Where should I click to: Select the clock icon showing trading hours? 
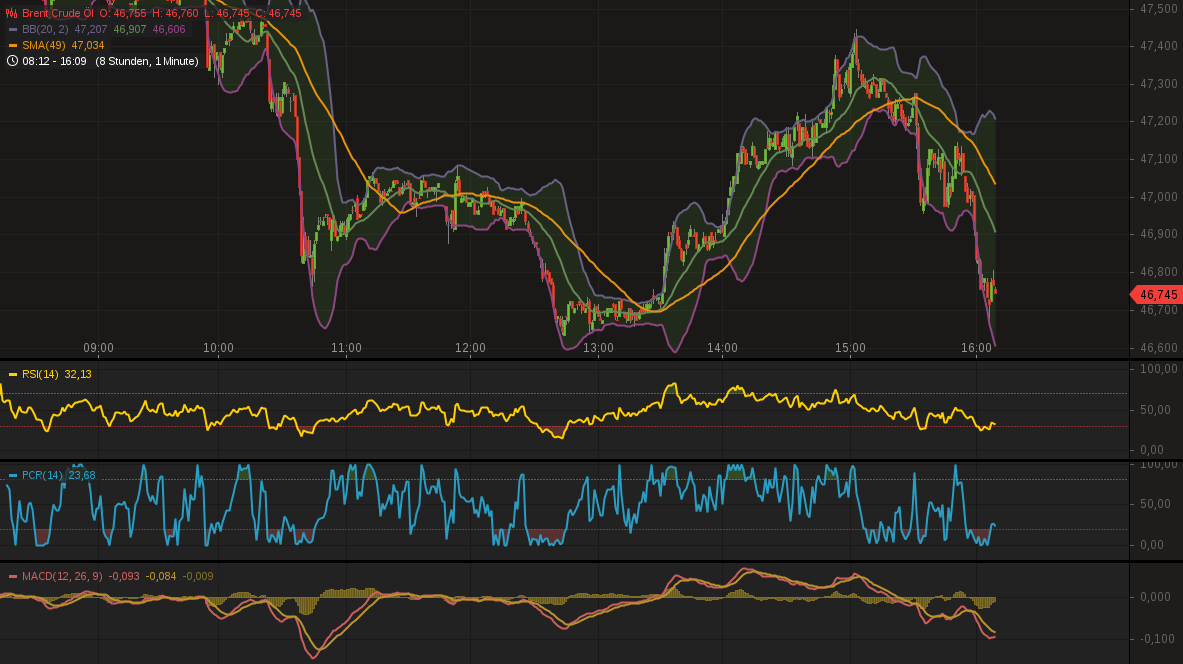[12, 61]
